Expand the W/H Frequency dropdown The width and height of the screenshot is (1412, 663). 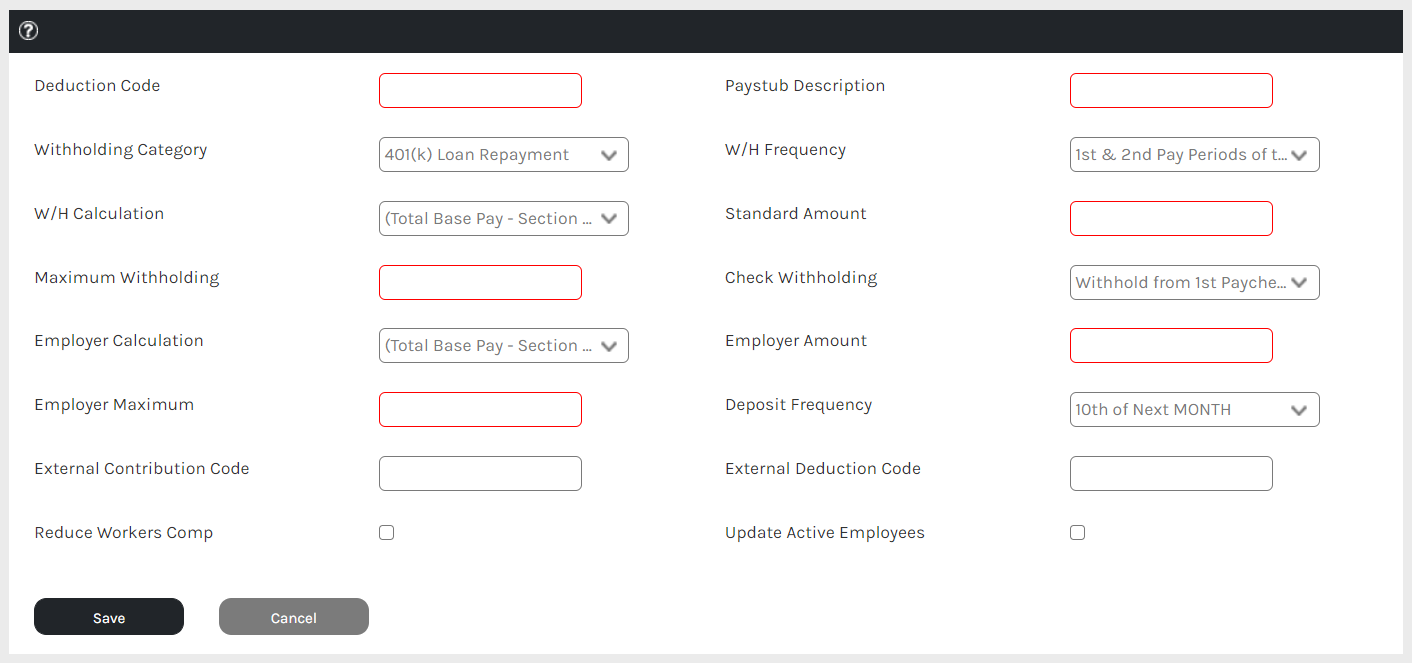tap(1195, 154)
